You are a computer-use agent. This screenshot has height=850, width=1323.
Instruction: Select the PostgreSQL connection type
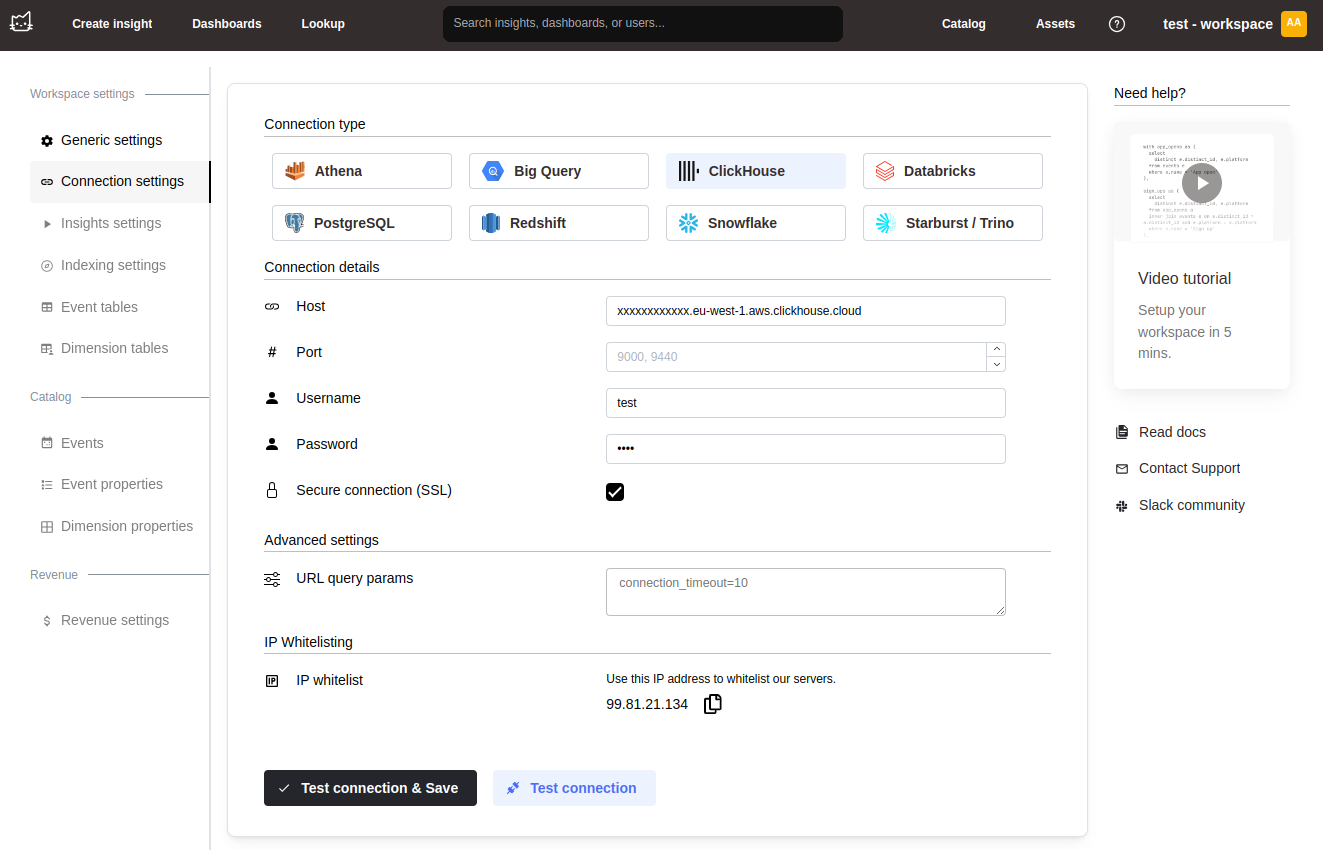(361, 222)
